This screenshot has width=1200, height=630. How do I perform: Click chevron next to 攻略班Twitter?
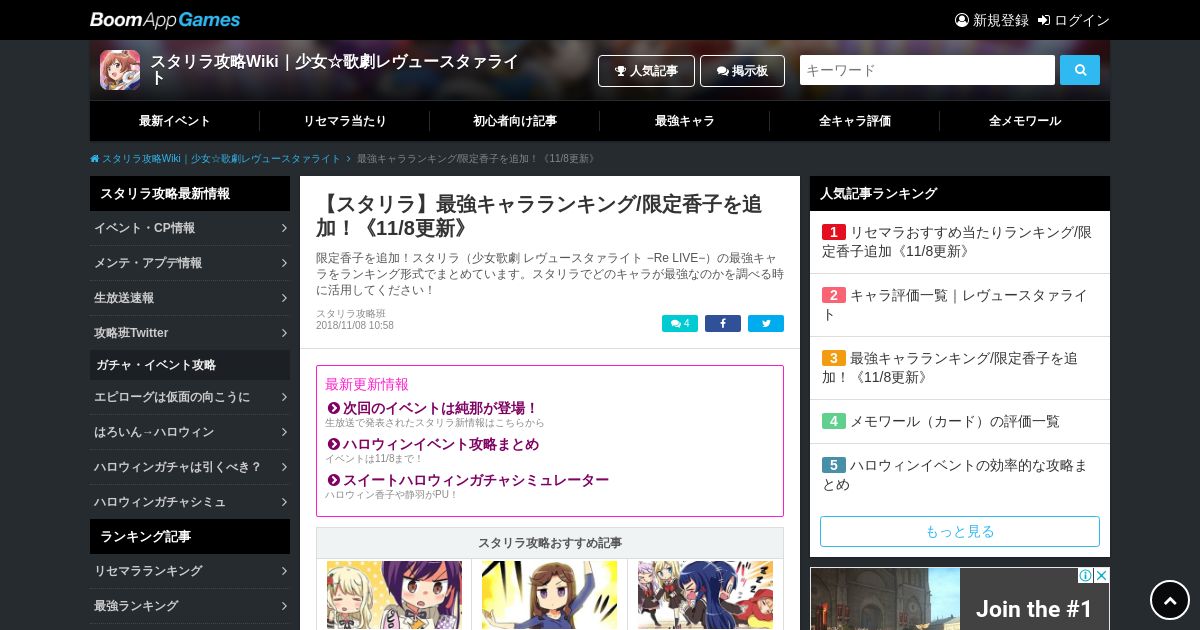(284, 333)
